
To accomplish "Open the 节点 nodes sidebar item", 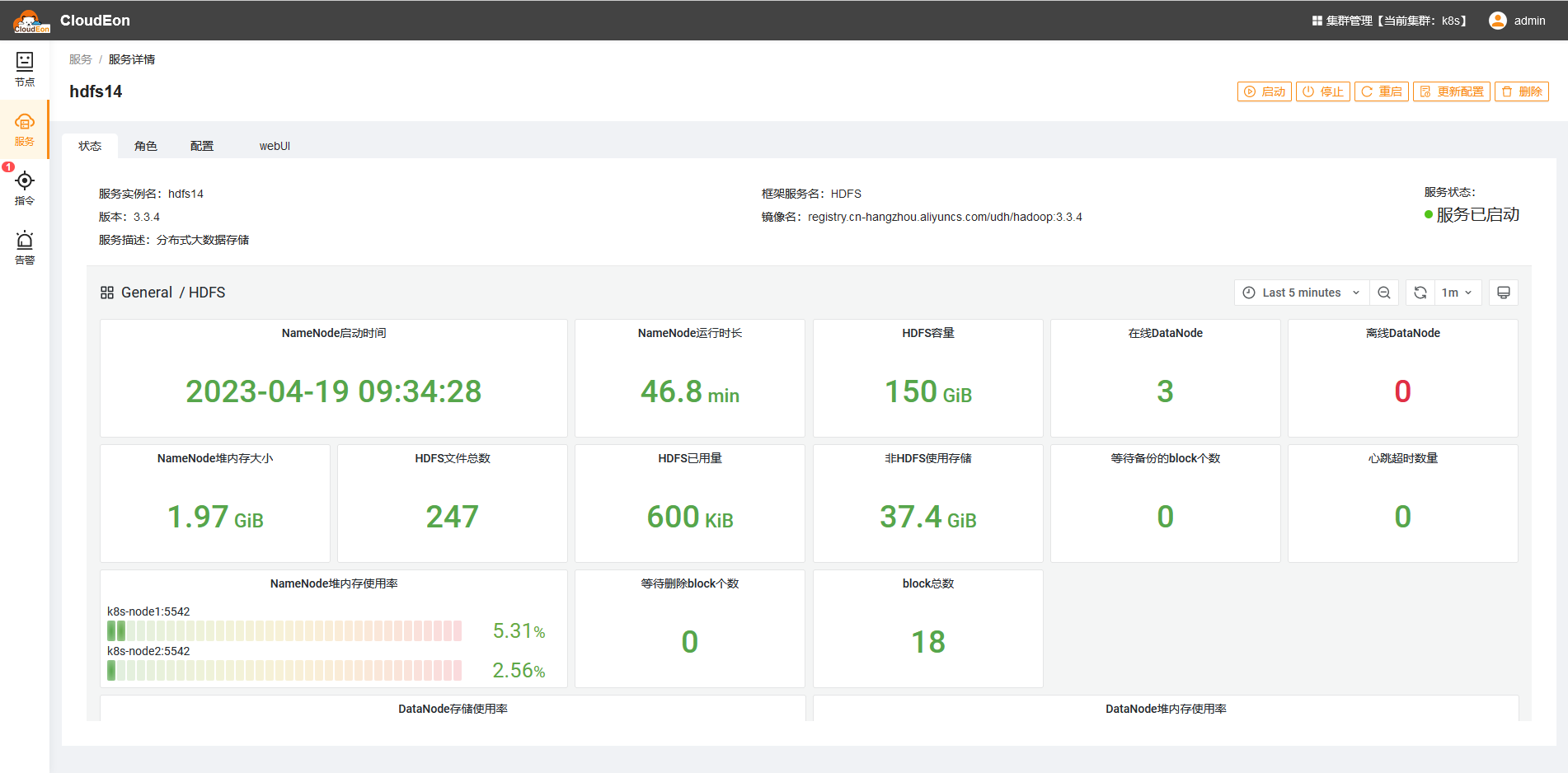I will pyautogui.click(x=25, y=70).
